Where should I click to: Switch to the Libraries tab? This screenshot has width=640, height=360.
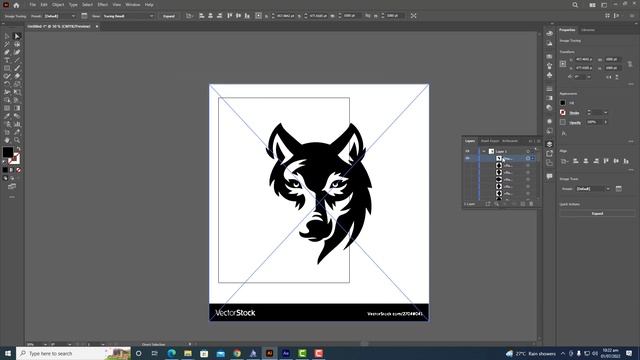(588, 30)
